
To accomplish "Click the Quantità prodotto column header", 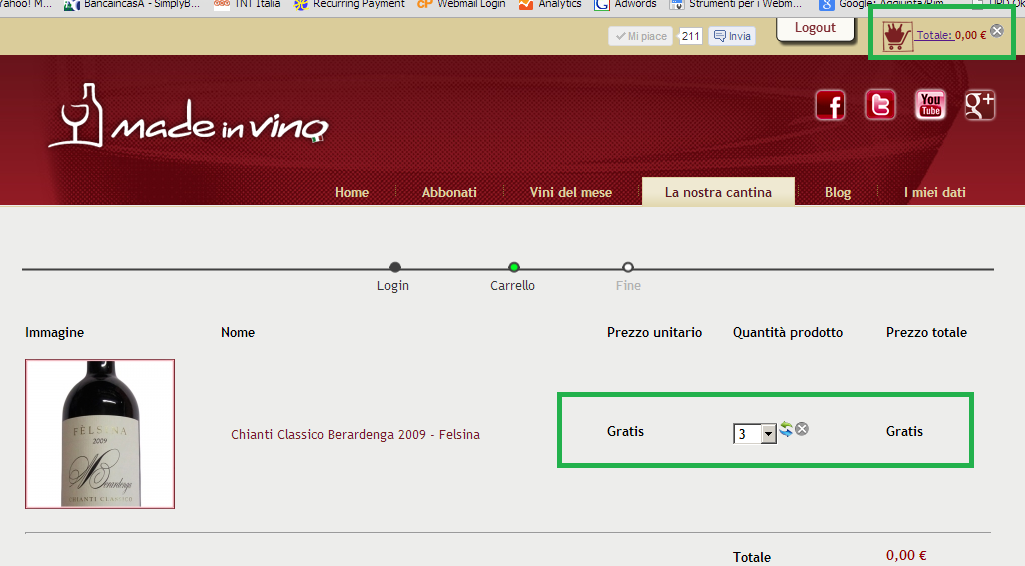I will coord(788,333).
